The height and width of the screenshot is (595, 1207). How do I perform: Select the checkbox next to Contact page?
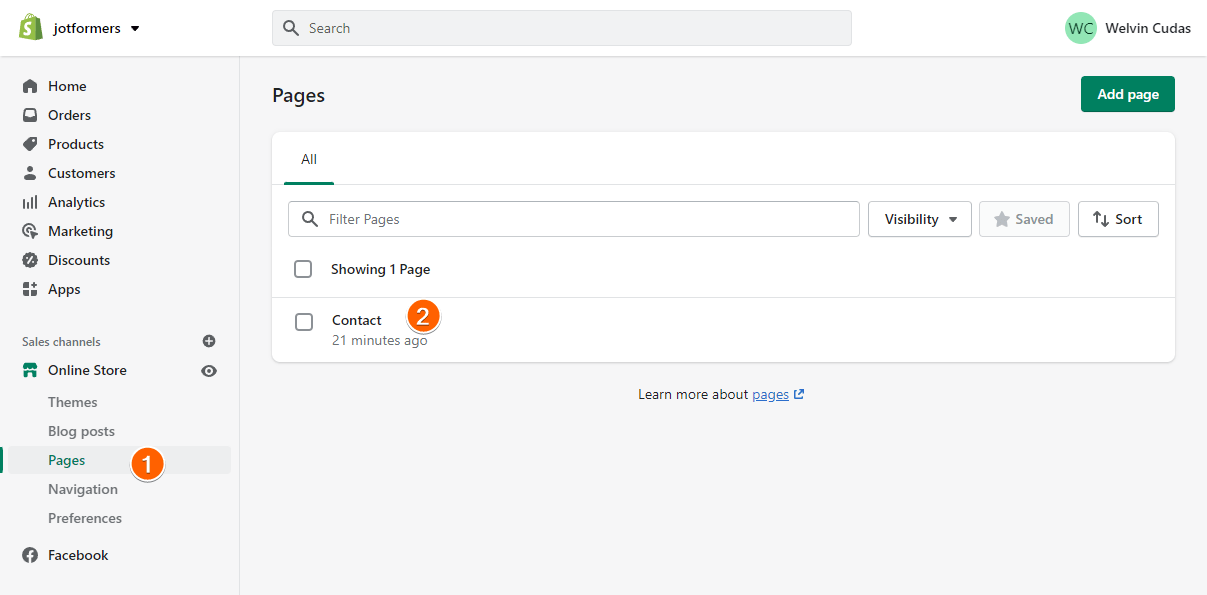[x=303, y=322]
